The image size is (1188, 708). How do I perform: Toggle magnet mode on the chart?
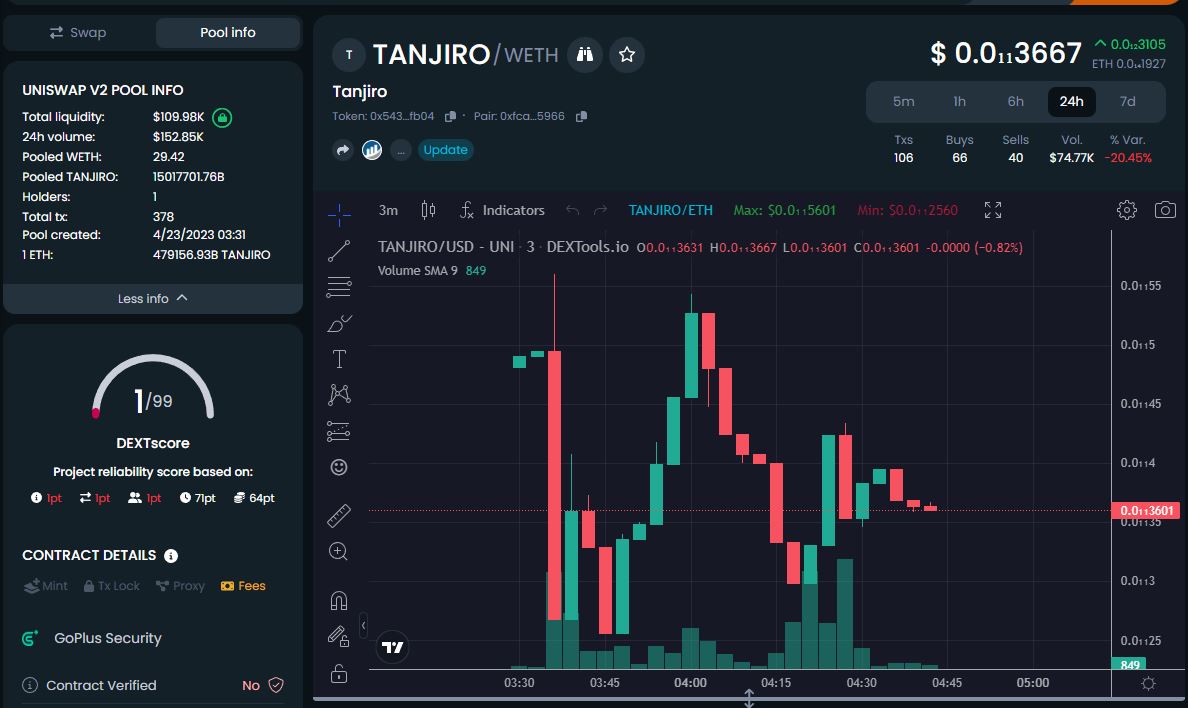(339, 601)
